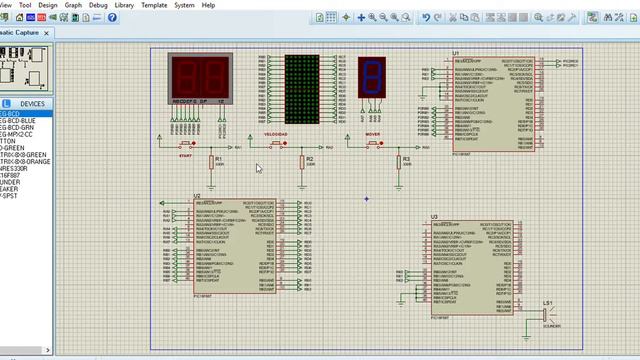Image resolution: width=640 pixels, height=360 pixels.
Task: Open the Packaging Tool icon
Action: click(x=561, y=18)
